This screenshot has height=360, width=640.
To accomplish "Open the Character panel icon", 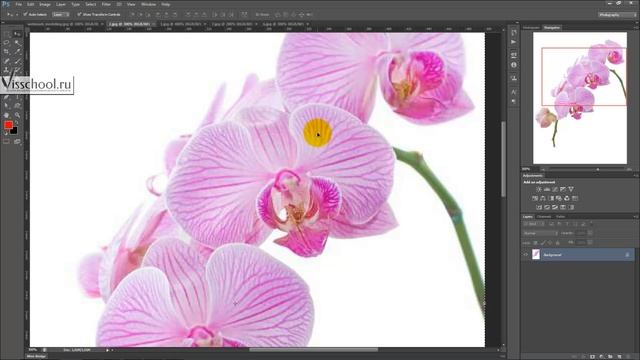I will [513, 92].
